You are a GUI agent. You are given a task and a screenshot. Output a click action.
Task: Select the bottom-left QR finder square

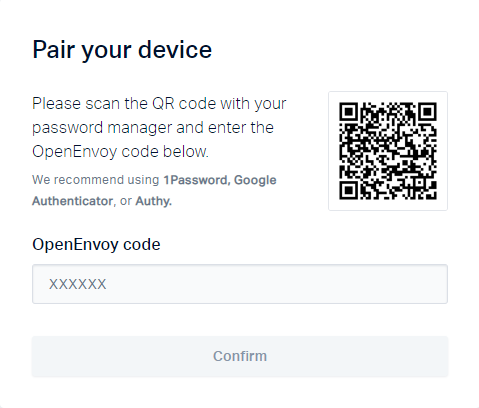[349, 190]
